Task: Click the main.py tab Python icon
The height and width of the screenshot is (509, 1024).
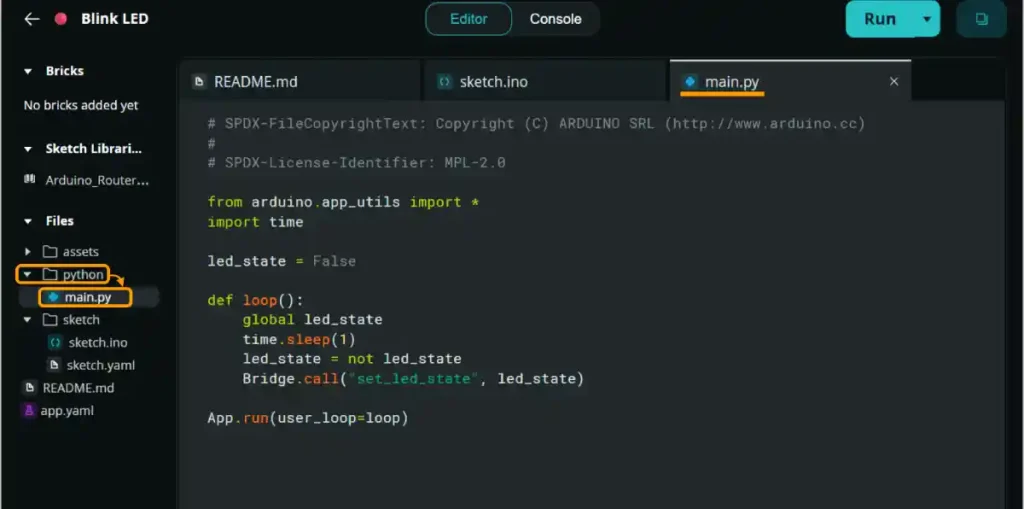Action: point(690,82)
